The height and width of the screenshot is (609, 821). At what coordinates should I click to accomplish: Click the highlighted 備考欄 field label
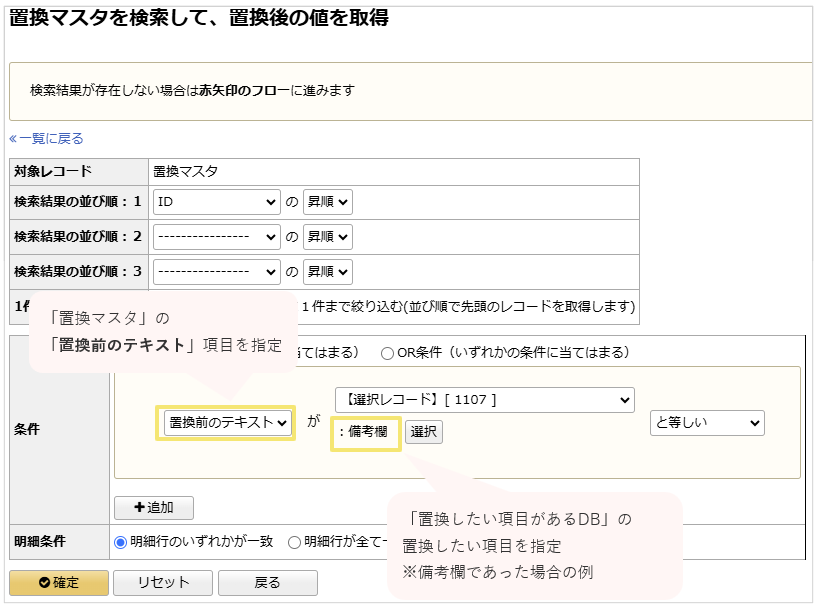coord(364,431)
